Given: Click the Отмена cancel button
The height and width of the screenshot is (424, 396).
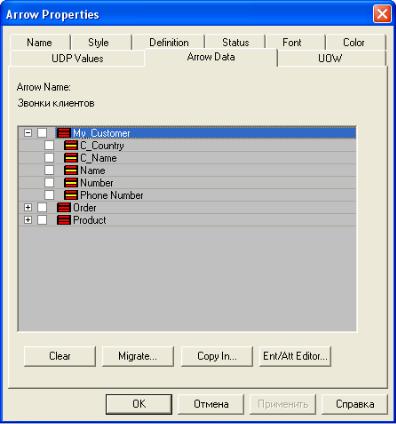Looking at the screenshot, I should 211,404.
